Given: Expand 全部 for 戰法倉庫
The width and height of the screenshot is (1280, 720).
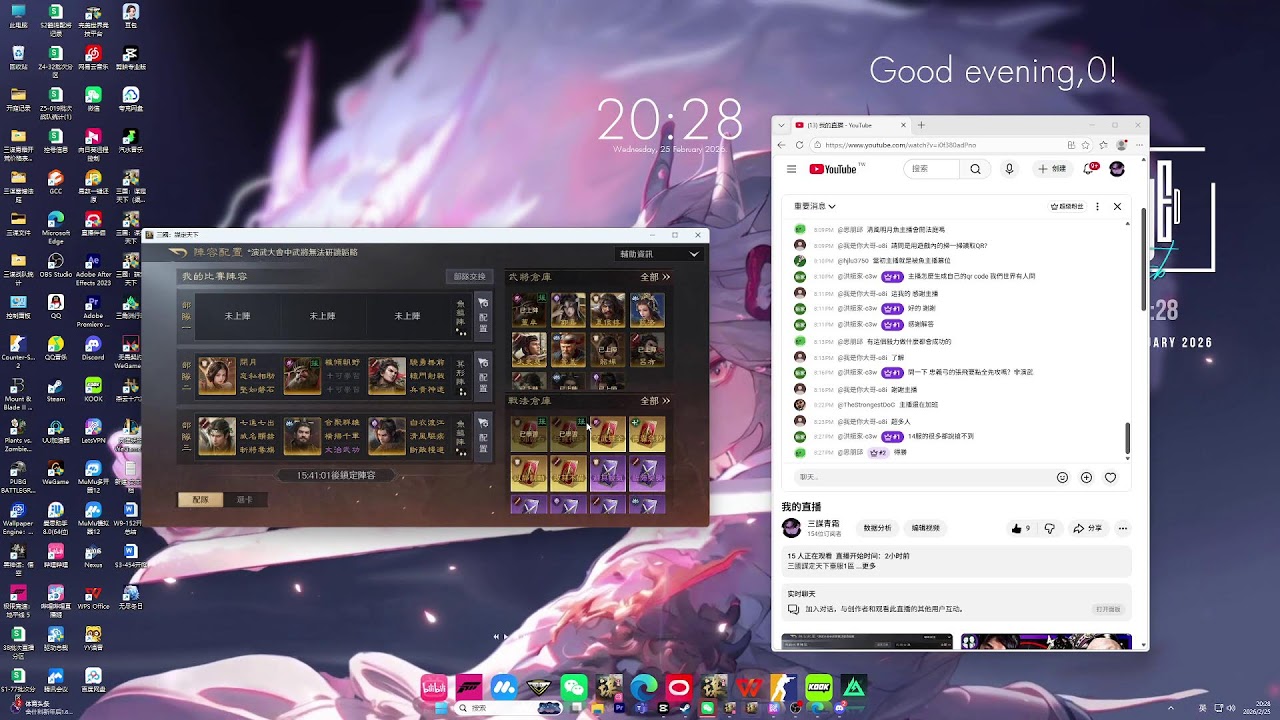Looking at the screenshot, I should point(655,401).
